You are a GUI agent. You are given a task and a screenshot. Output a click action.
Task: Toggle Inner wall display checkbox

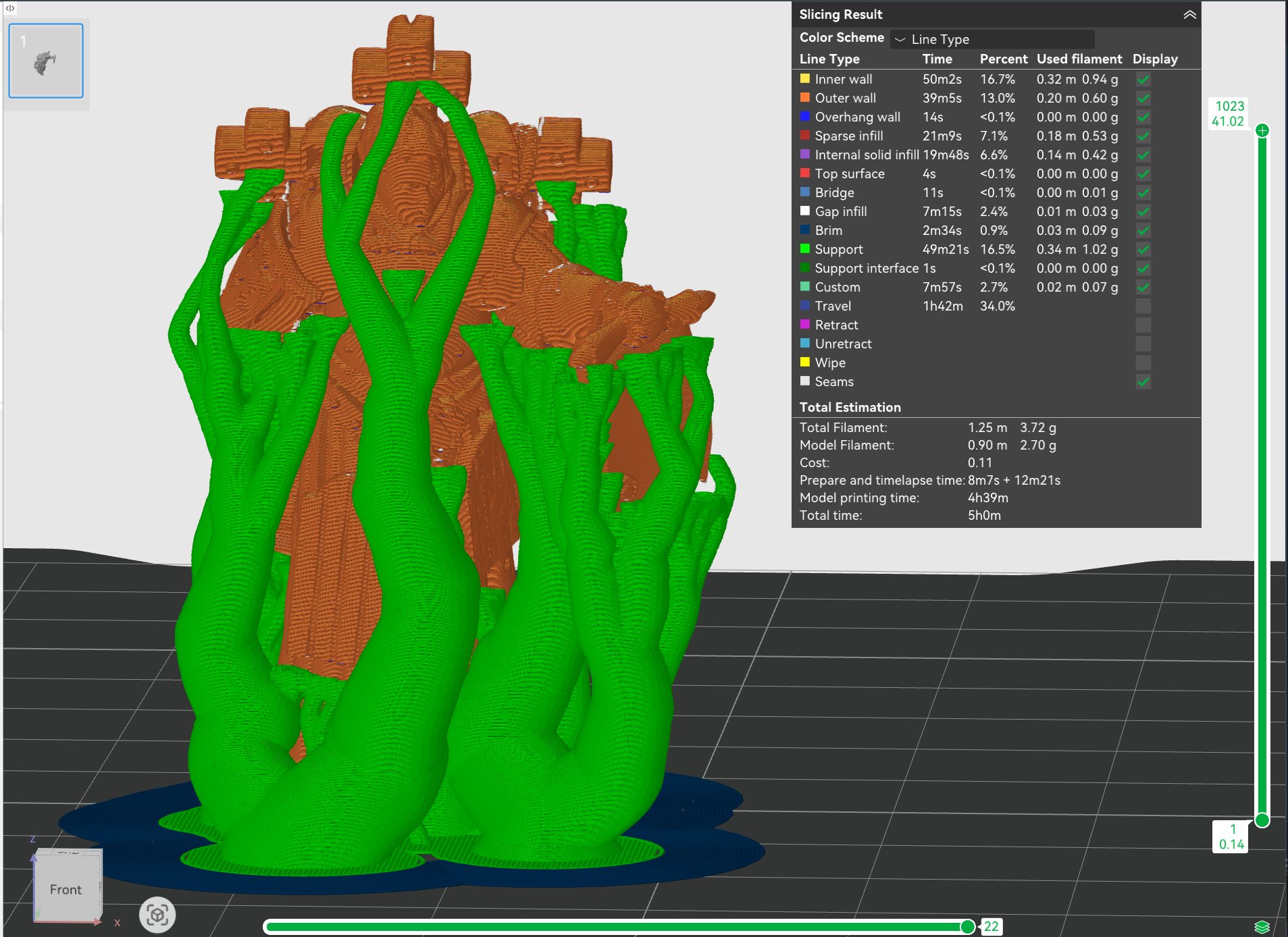1143,80
